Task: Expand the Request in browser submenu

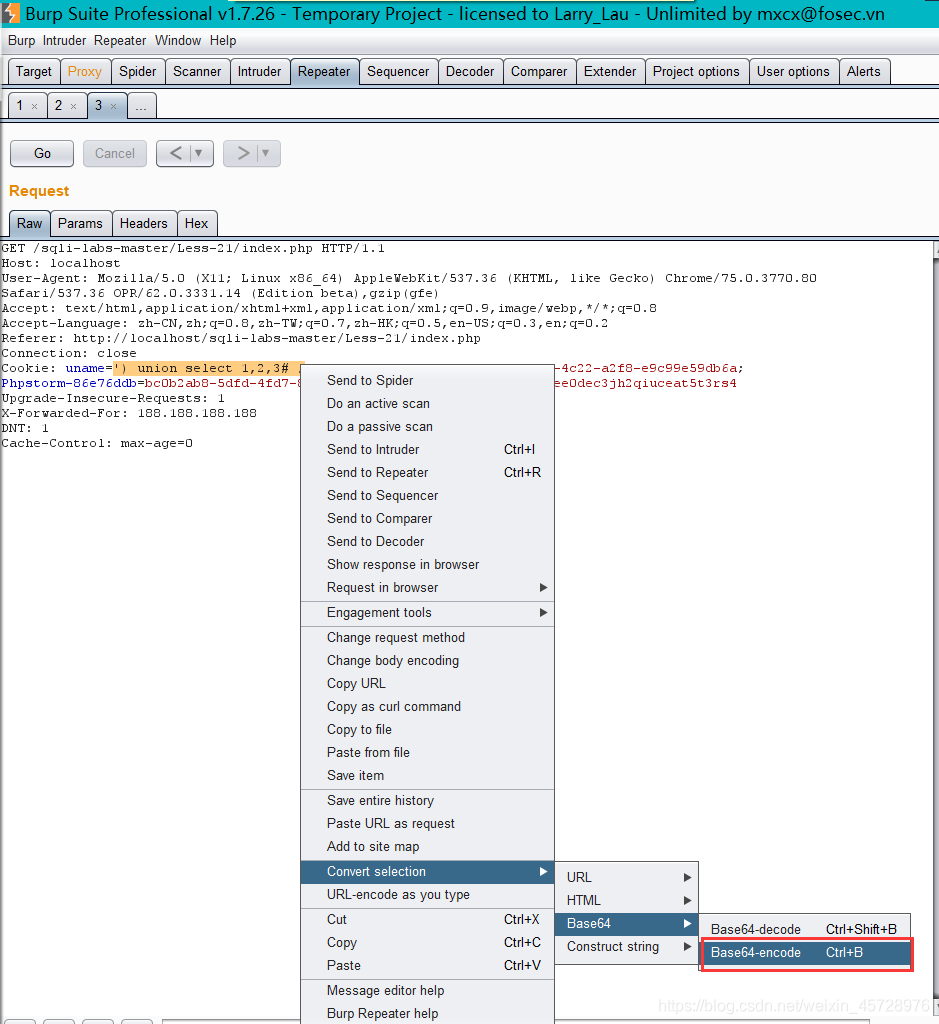Action: (x=427, y=587)
